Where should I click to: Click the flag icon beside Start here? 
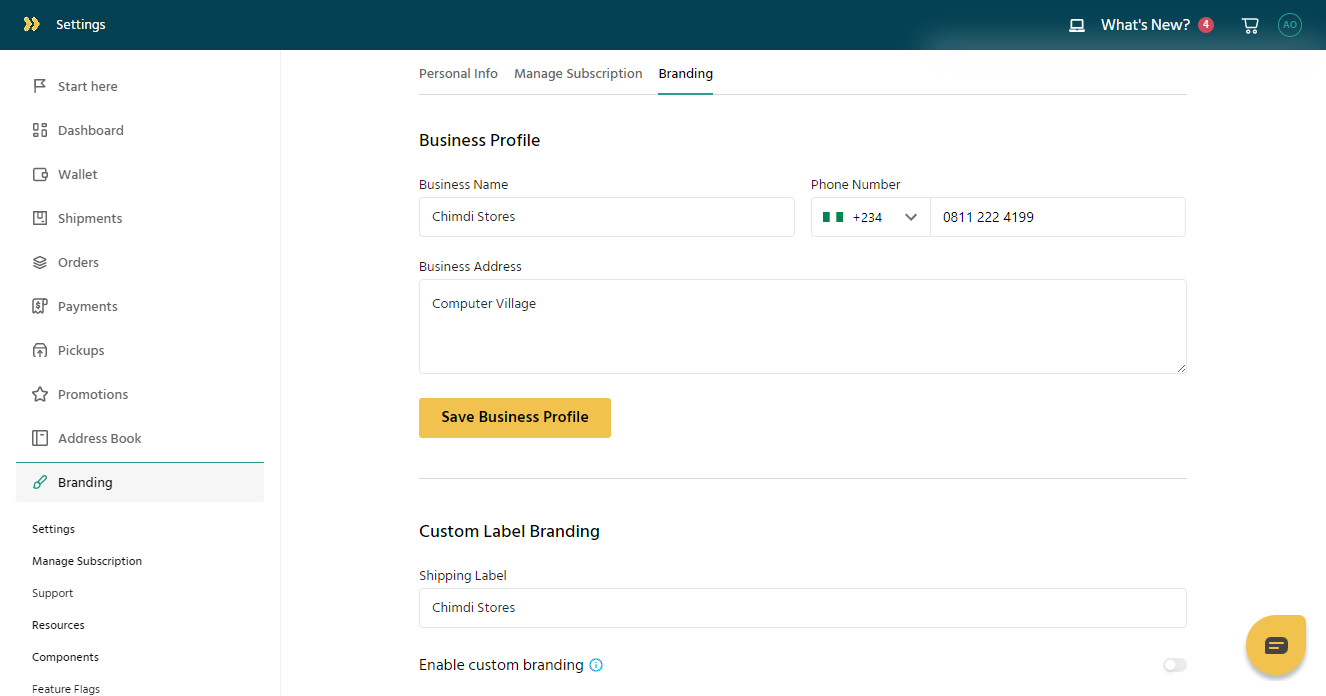[40, 86]
